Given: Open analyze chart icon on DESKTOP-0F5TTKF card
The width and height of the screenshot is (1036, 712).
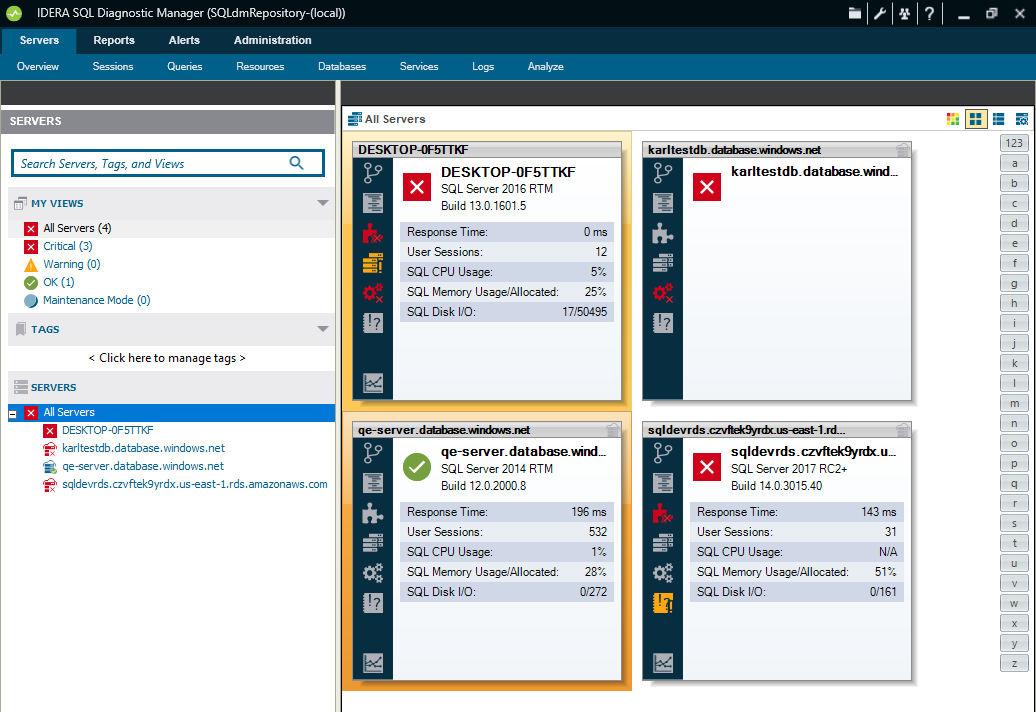Looking at the screenshot, I should pyautogui.click(x=373, y=383).
